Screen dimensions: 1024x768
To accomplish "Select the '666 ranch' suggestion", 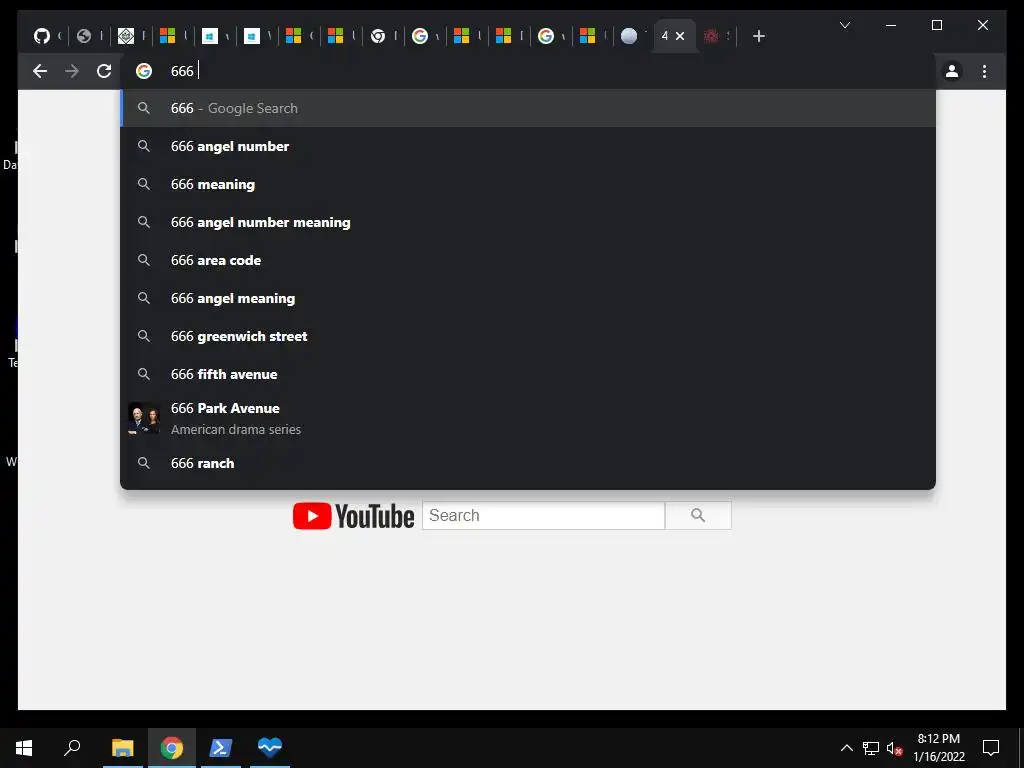I will pyautogui.click(x=528, y=463).
